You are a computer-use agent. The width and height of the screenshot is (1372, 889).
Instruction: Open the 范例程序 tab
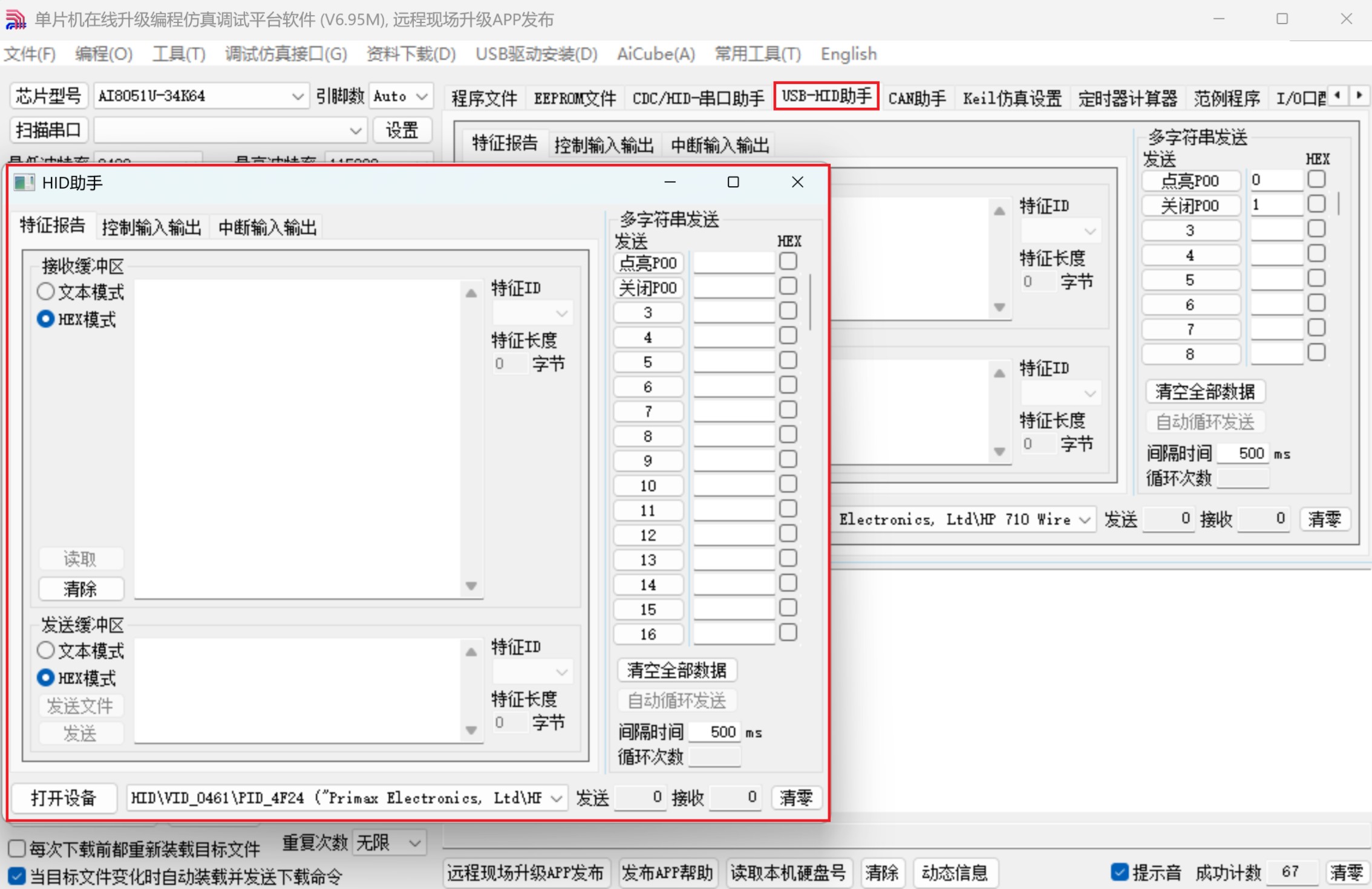[1227, 98]
